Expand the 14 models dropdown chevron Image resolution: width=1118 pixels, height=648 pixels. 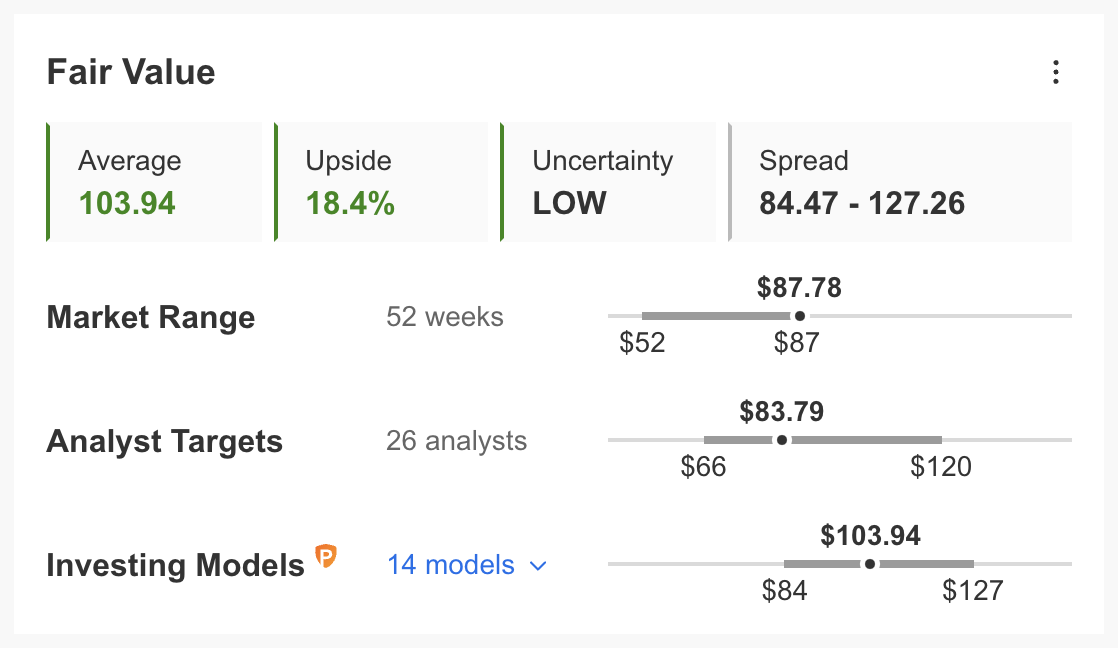point(538,566)
